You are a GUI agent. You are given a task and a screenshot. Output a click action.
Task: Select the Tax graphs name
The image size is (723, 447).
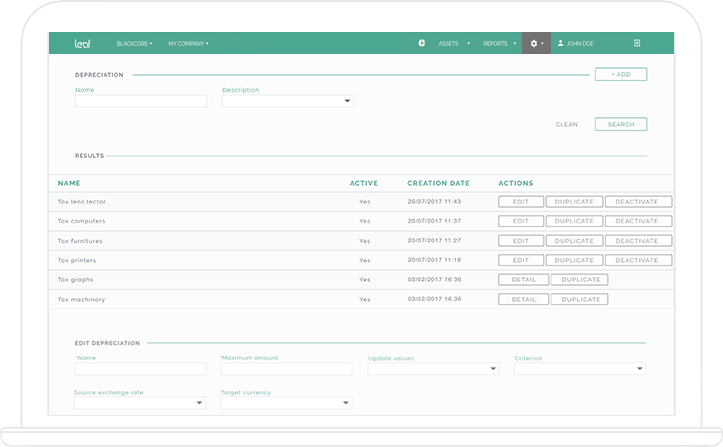click(75, 280)
